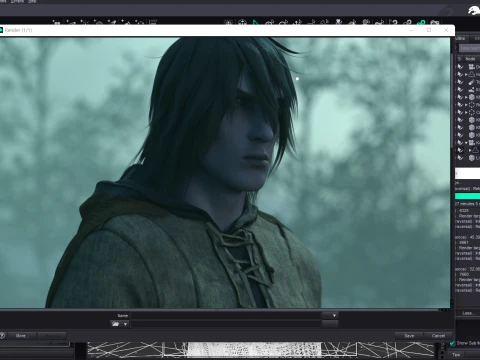
Task: Click the Cancel button in Render dialog
Action: click(x=438, y=336)
